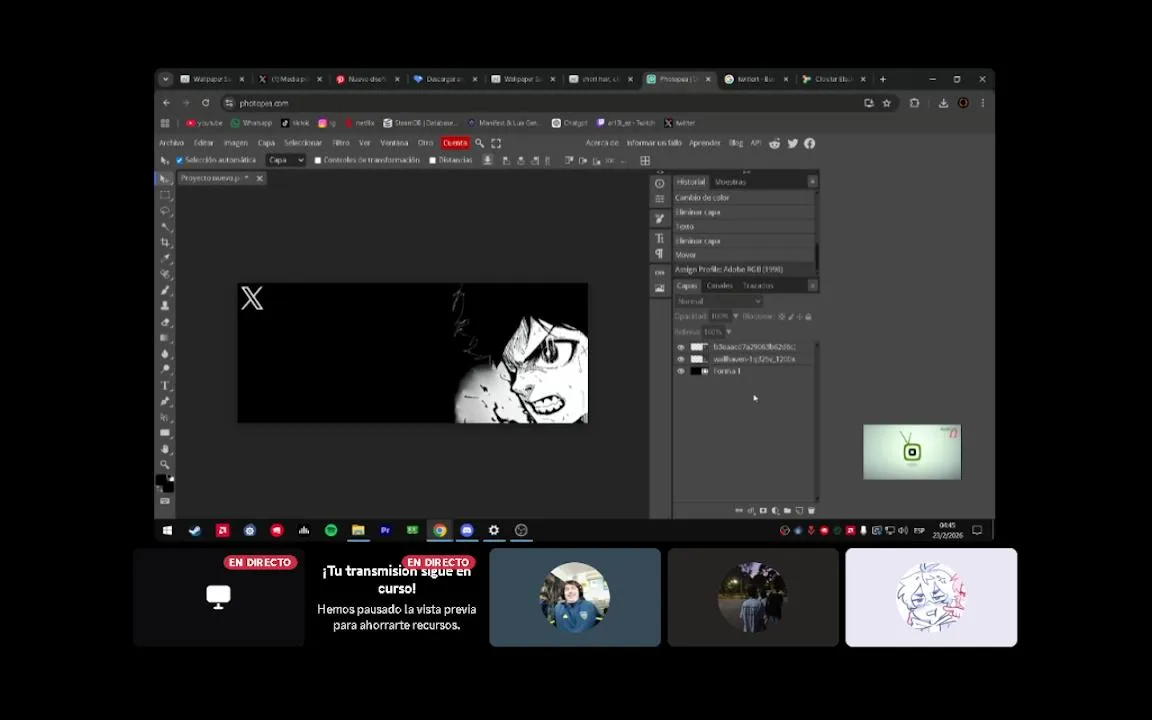Open the Normal blend mode dropdown
Image resolution: width=1152 pixels, height=720 pixels.
[x=719, y=301]
